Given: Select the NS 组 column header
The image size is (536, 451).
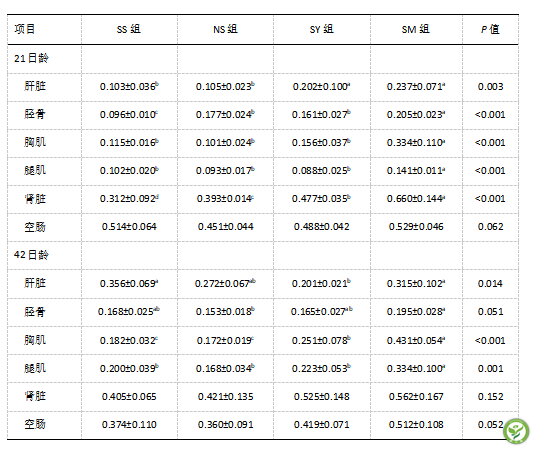Looking at the screenshot, I should 225,29.
